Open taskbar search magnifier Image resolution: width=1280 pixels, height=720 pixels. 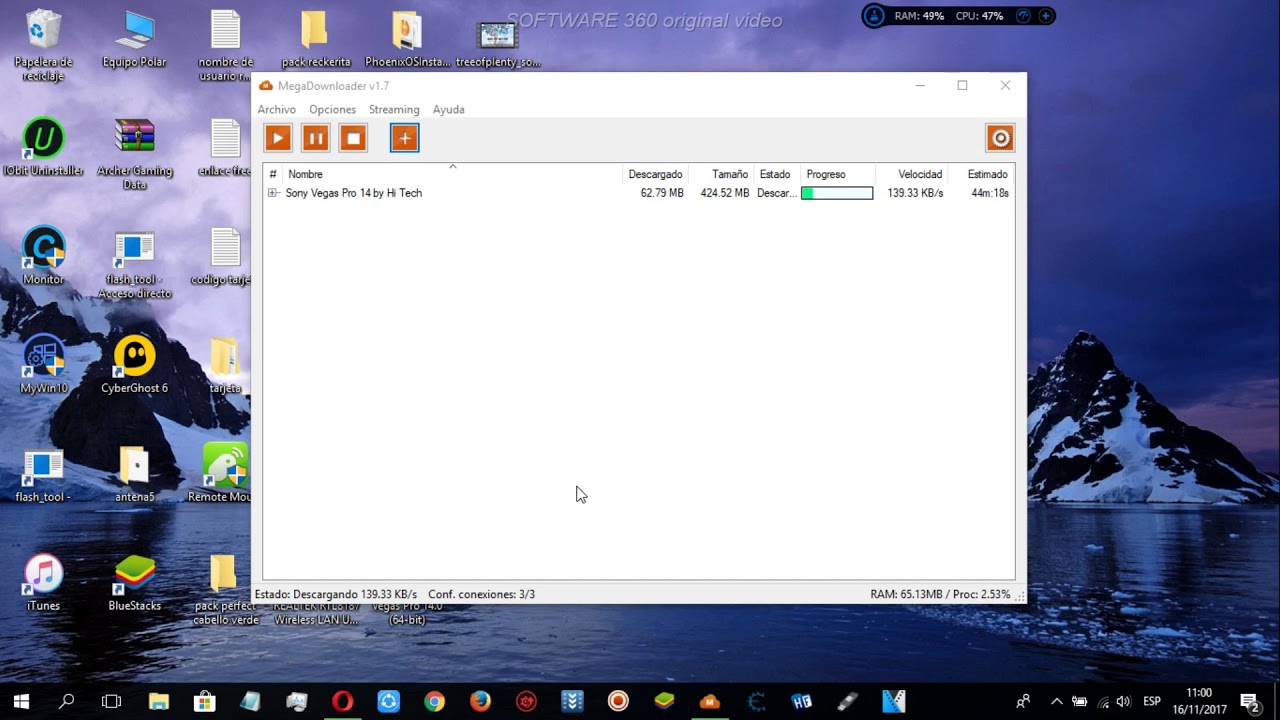click(67, 701)
